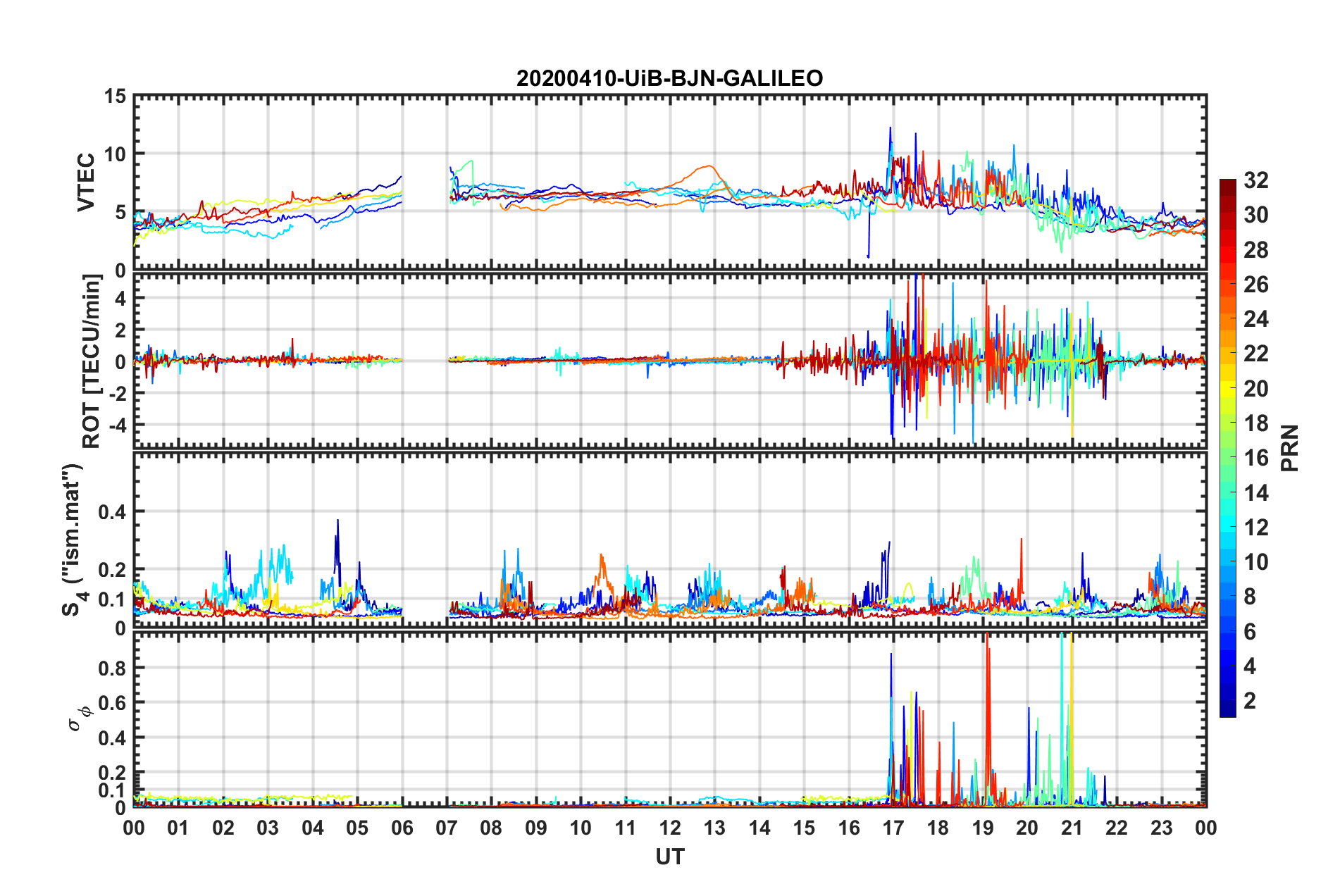Viewport: 1340px width, 896px height.
Task: Select x-axis hour tick 18
Action: 938,828
